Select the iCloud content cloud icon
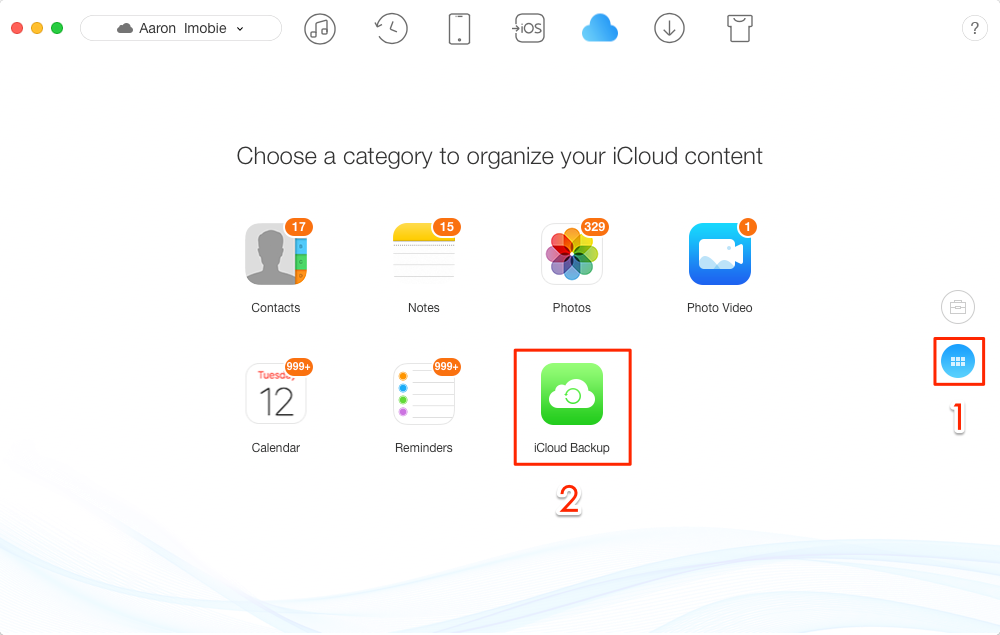The image size is (1000, 635). pyautogui.click(x=599, y=29)
